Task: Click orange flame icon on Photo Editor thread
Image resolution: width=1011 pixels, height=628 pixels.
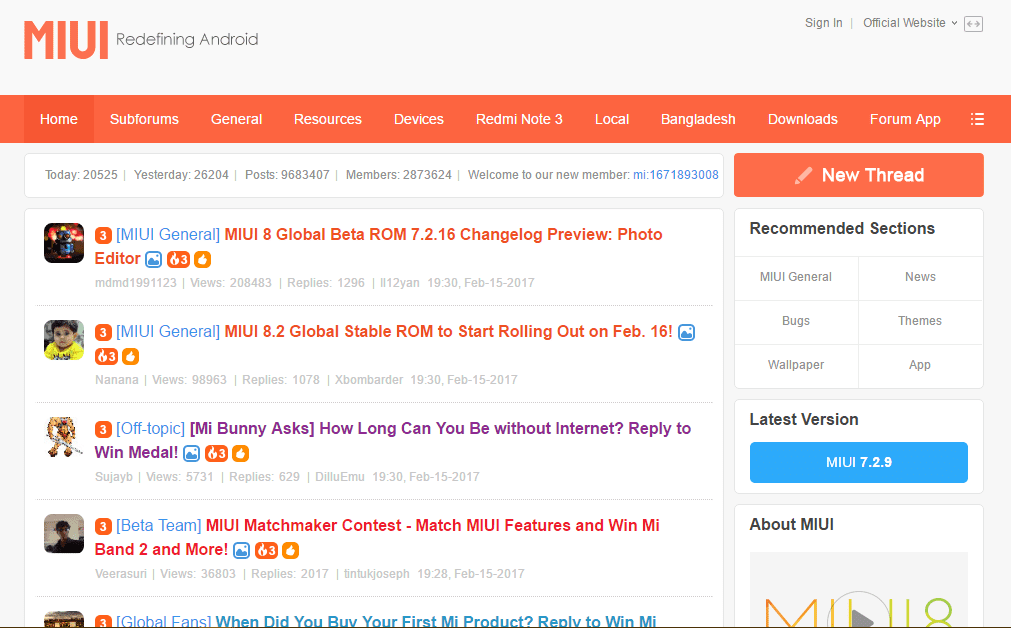Action: tap(202, 259)
